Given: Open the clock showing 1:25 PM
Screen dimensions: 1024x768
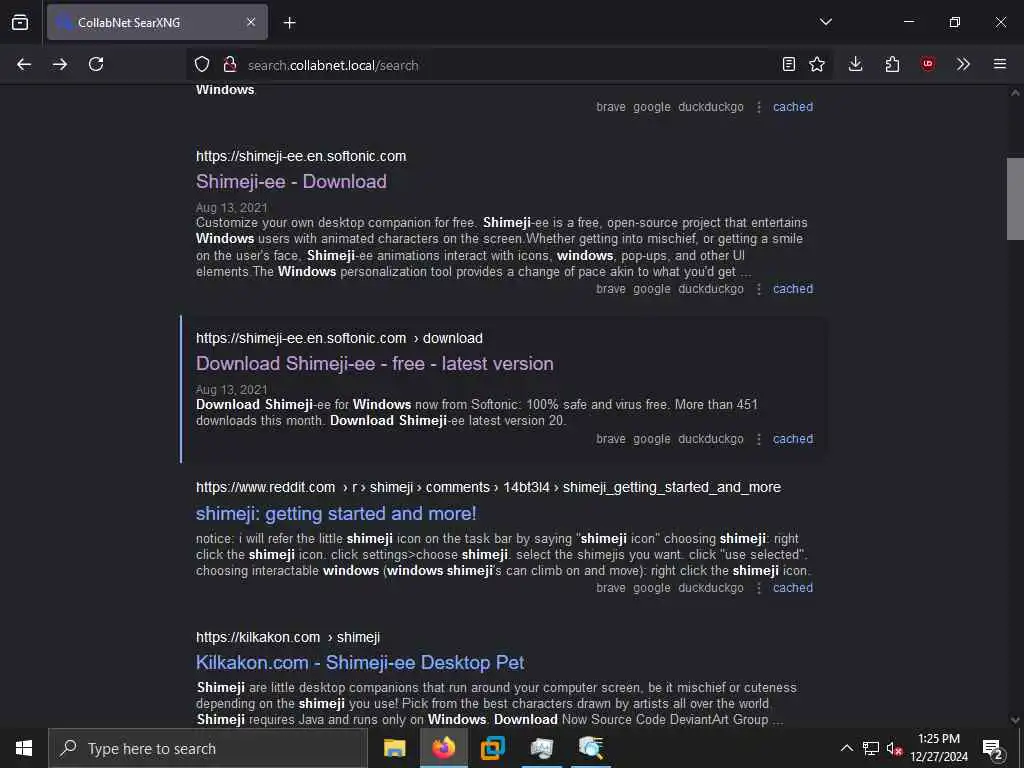Looking at the screenshot, I should 939,748.
